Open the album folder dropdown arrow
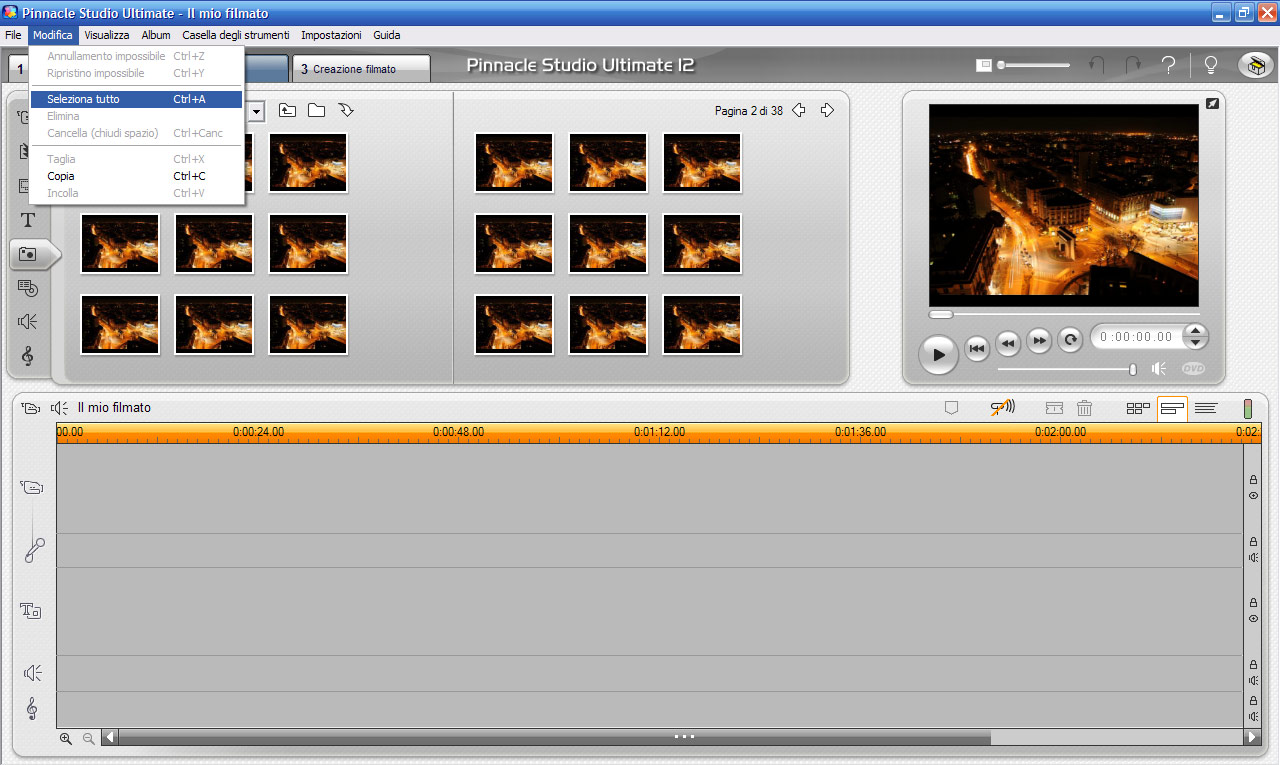 [x=256, y=111]
